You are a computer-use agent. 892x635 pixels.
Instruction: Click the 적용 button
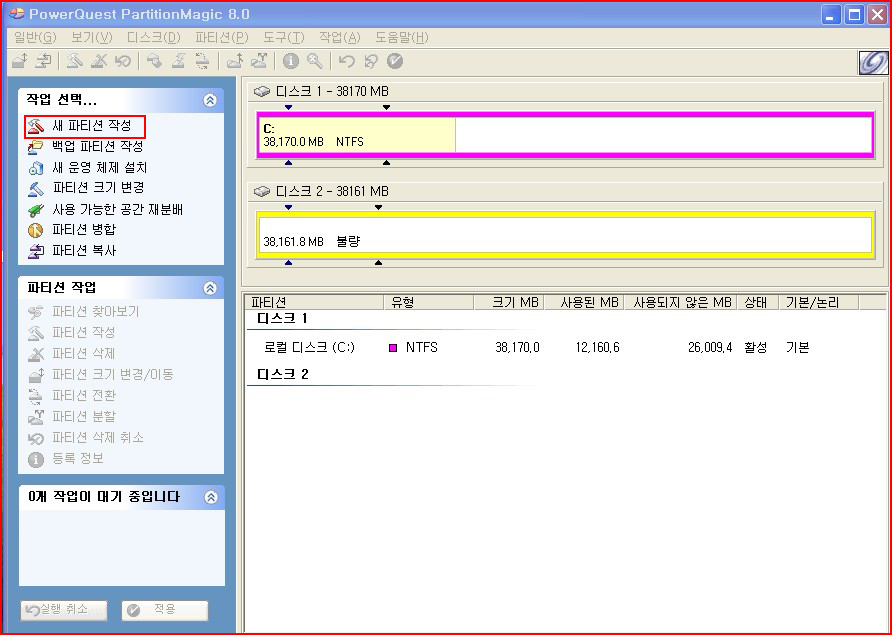[164, 610]
